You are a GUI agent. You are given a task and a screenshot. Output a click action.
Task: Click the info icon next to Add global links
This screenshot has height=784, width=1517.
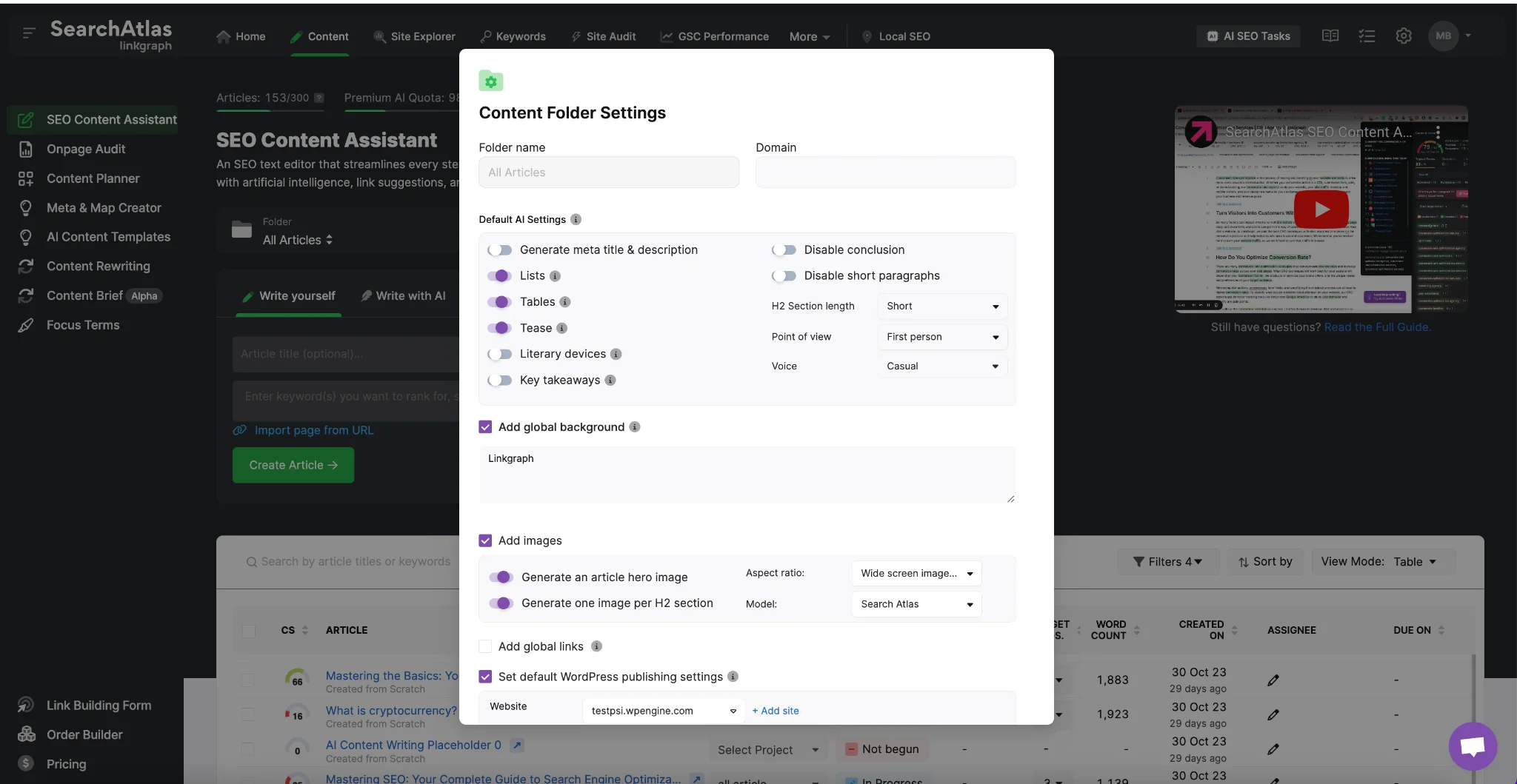(x=596, y=646)
